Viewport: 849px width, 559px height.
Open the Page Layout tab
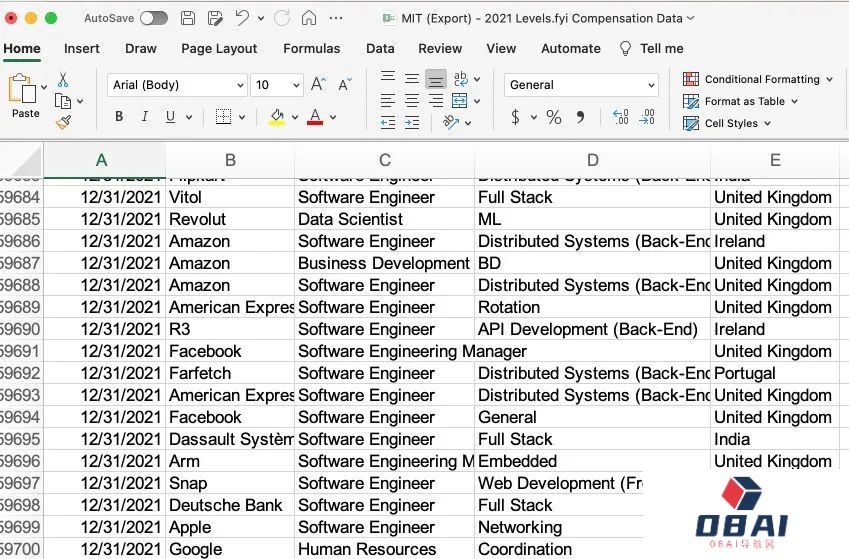pos(219,49)
